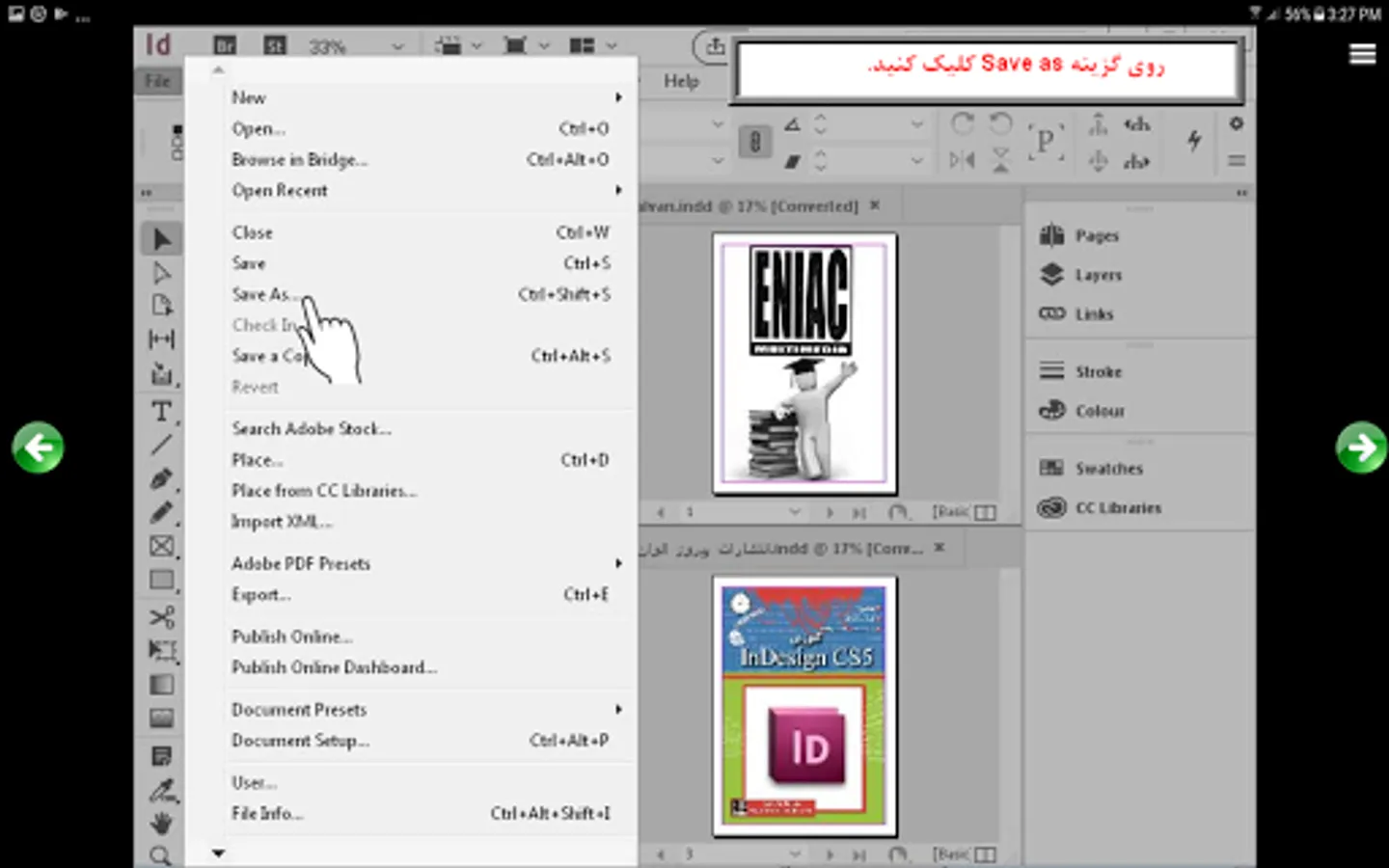The width and height of the screenshot is (1389, 868).
Task: Go to previous tutorial step with green arrow
Action: pyautogui.click(x=38, y=448)
